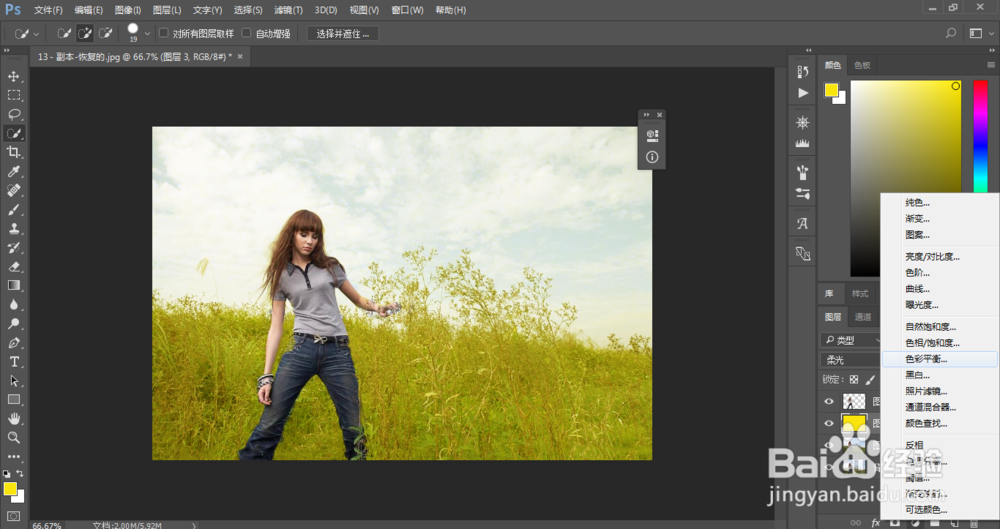Image resolution: width=1000 pixels, height=529 pixels.
Task: Click the New Selection mode icon
Action: click(64, 33)
